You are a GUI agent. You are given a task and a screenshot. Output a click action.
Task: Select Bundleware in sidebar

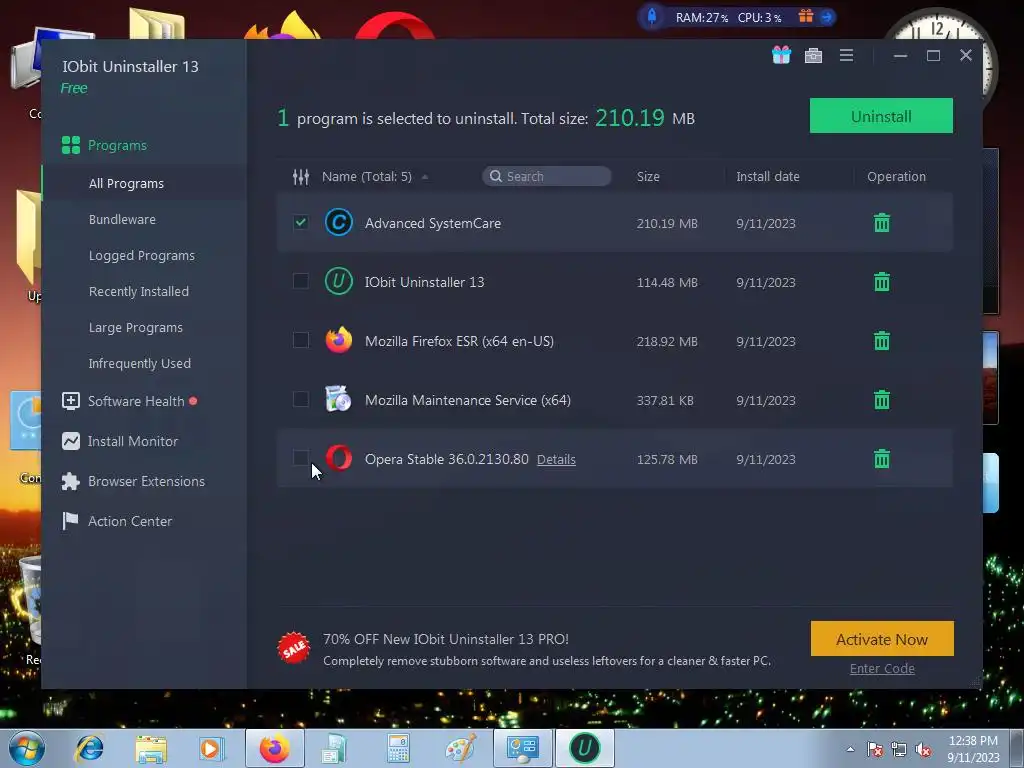point(122,219)
